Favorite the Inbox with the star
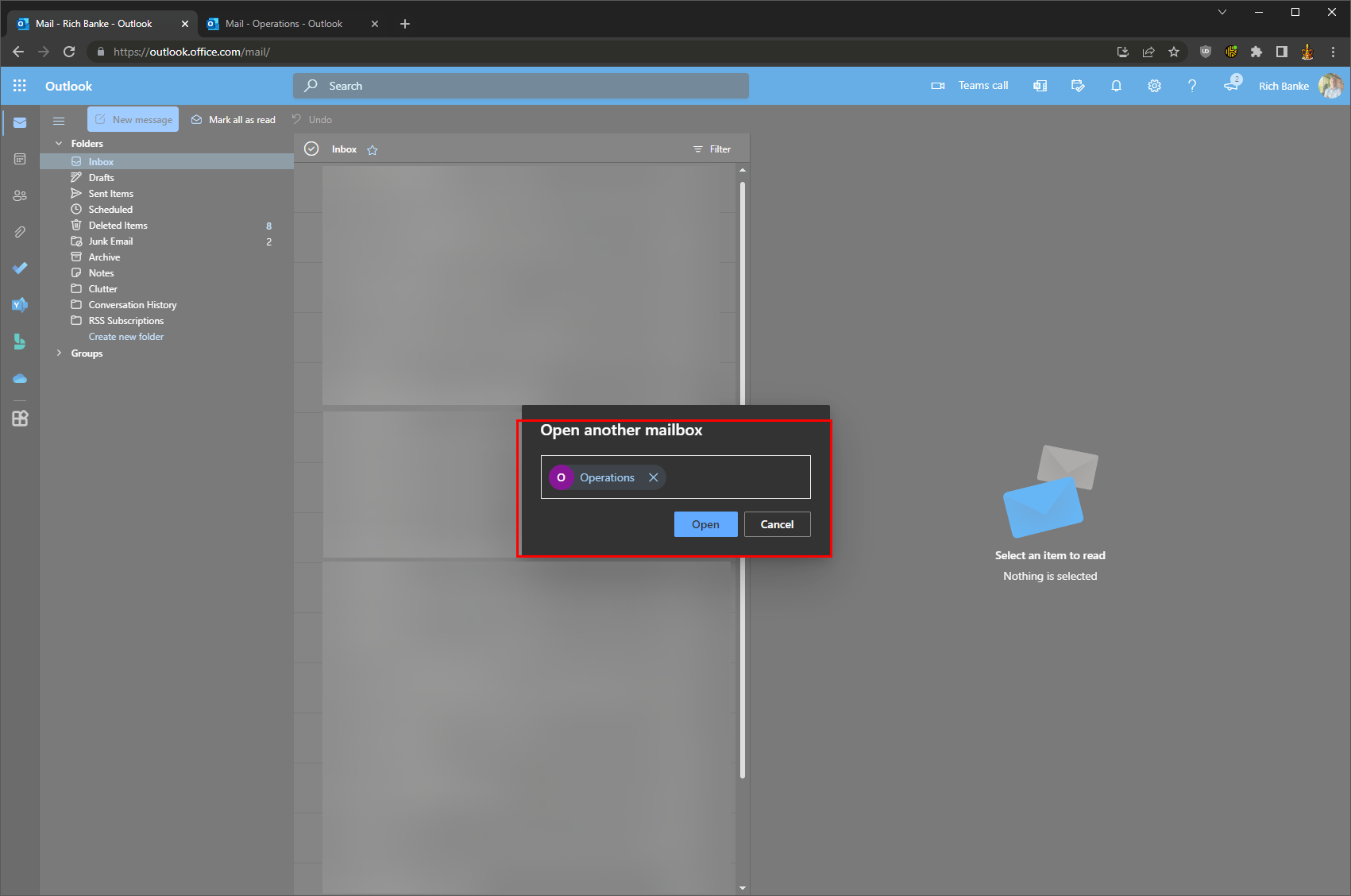1351x896 pixels. point(372,149)
